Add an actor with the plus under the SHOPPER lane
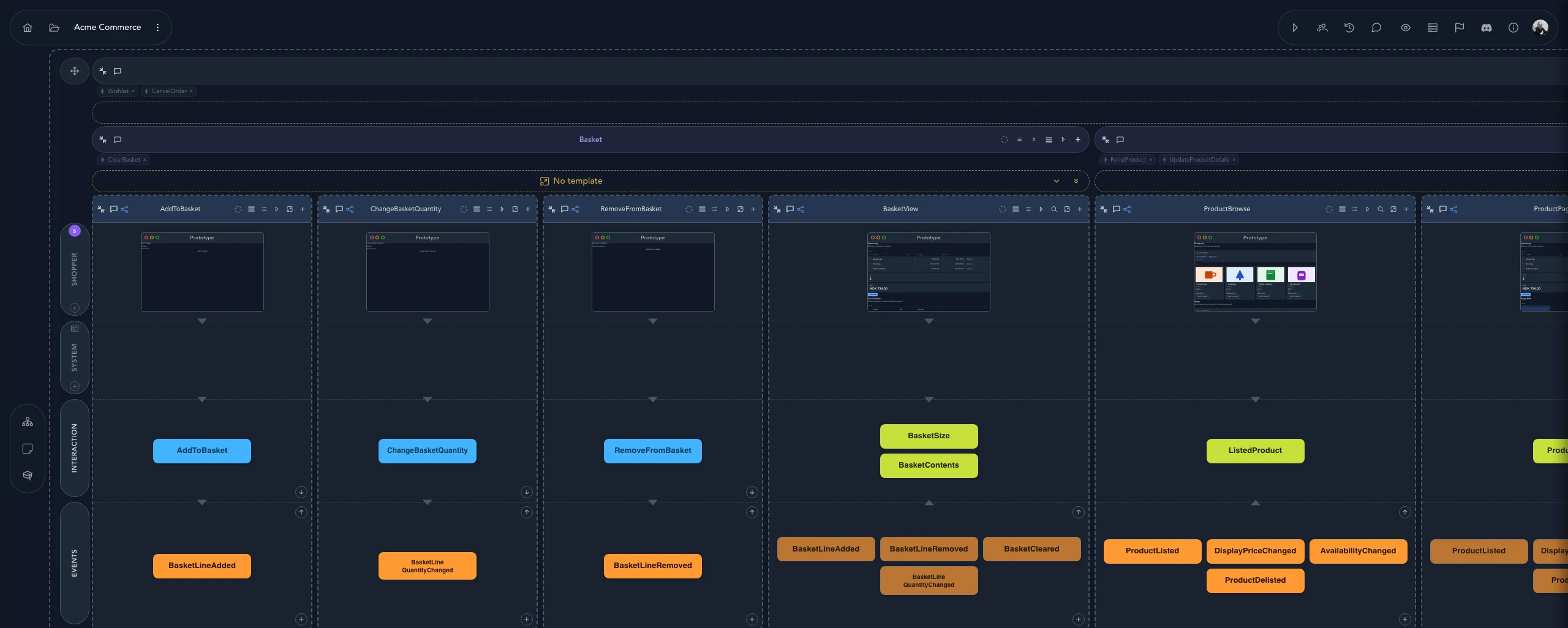 coord(75,308)
